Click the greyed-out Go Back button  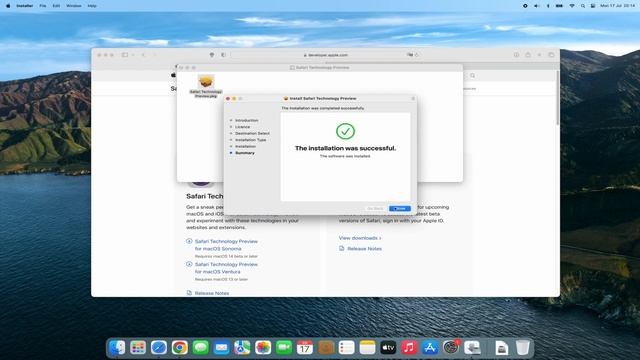375,209
